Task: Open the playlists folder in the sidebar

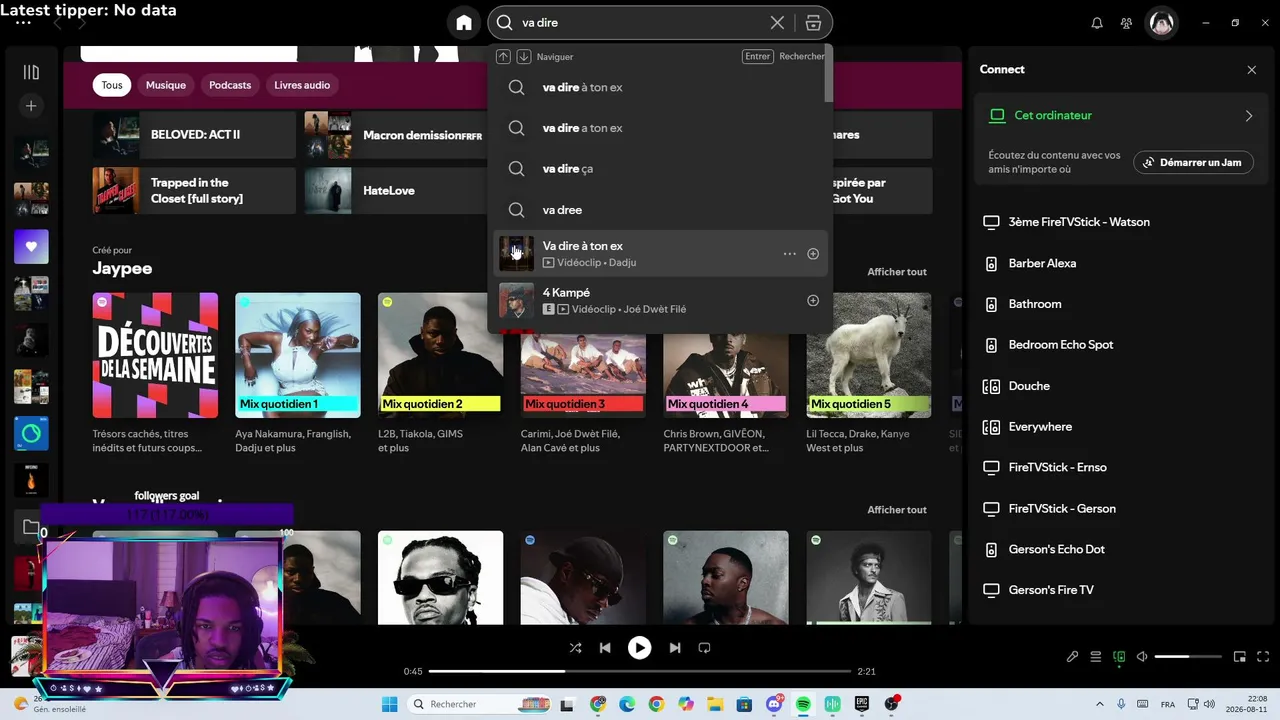Action: [31, 527]
